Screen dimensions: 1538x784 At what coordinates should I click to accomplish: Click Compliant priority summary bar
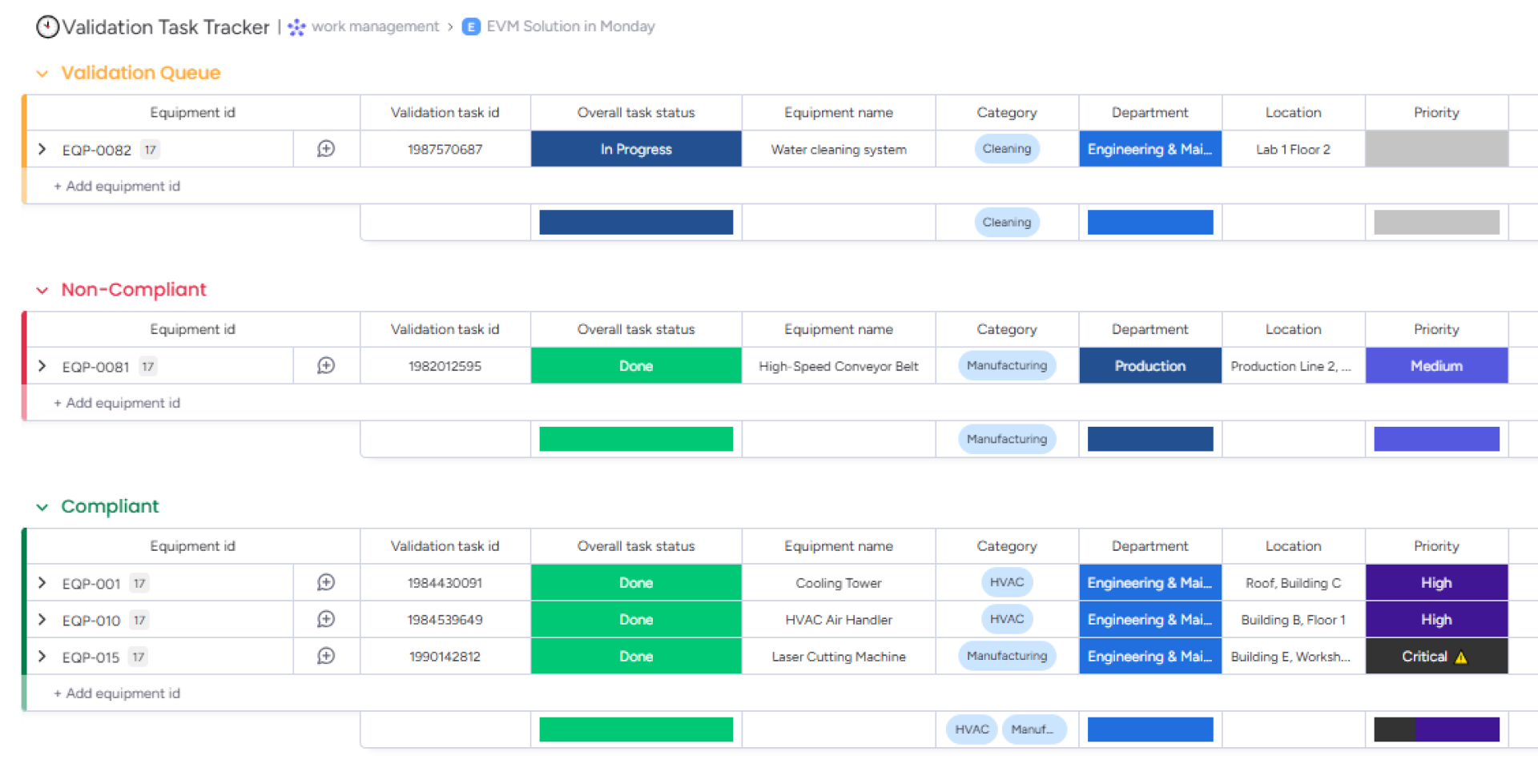click(x=1436, y=730)
